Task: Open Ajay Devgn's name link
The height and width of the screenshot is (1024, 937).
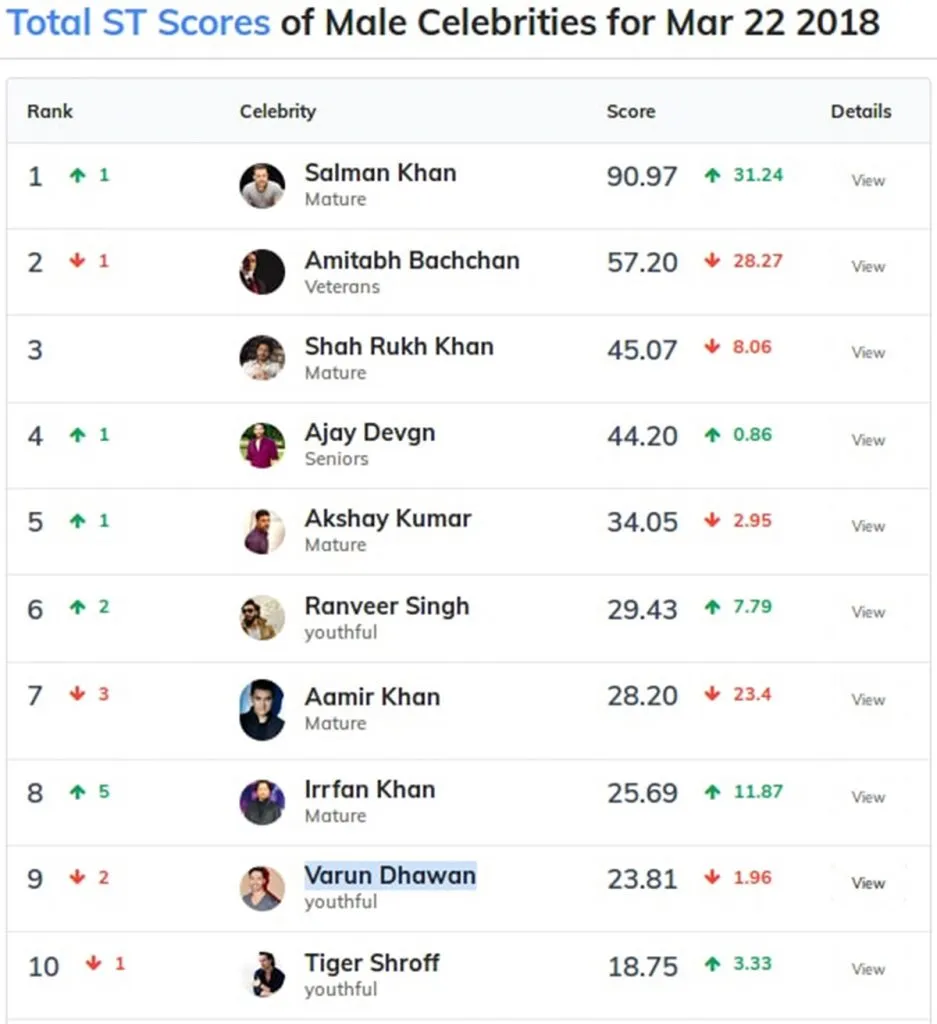Action: [370, 433]
